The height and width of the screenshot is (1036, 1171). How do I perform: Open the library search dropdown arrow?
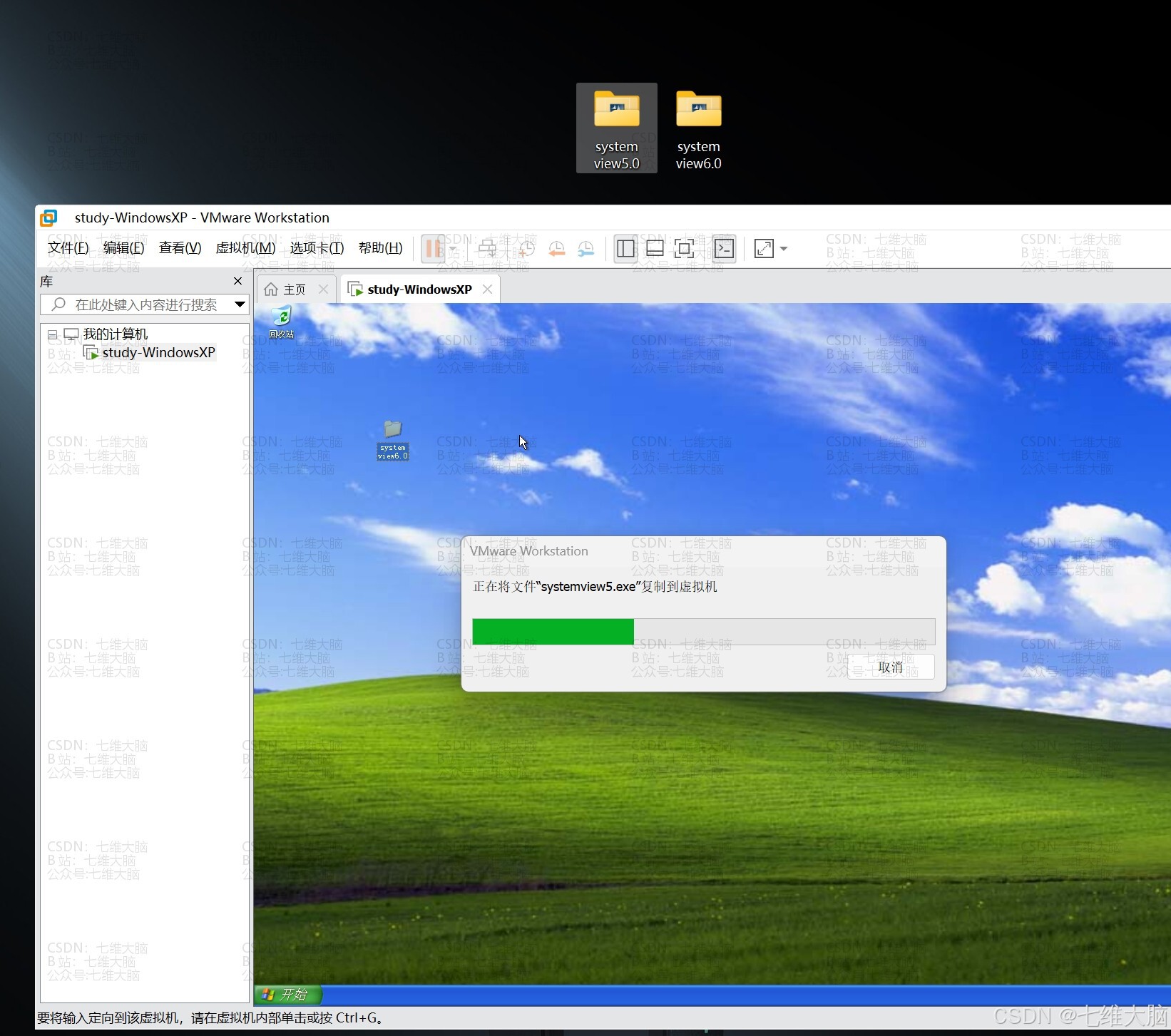click(240, 304)
